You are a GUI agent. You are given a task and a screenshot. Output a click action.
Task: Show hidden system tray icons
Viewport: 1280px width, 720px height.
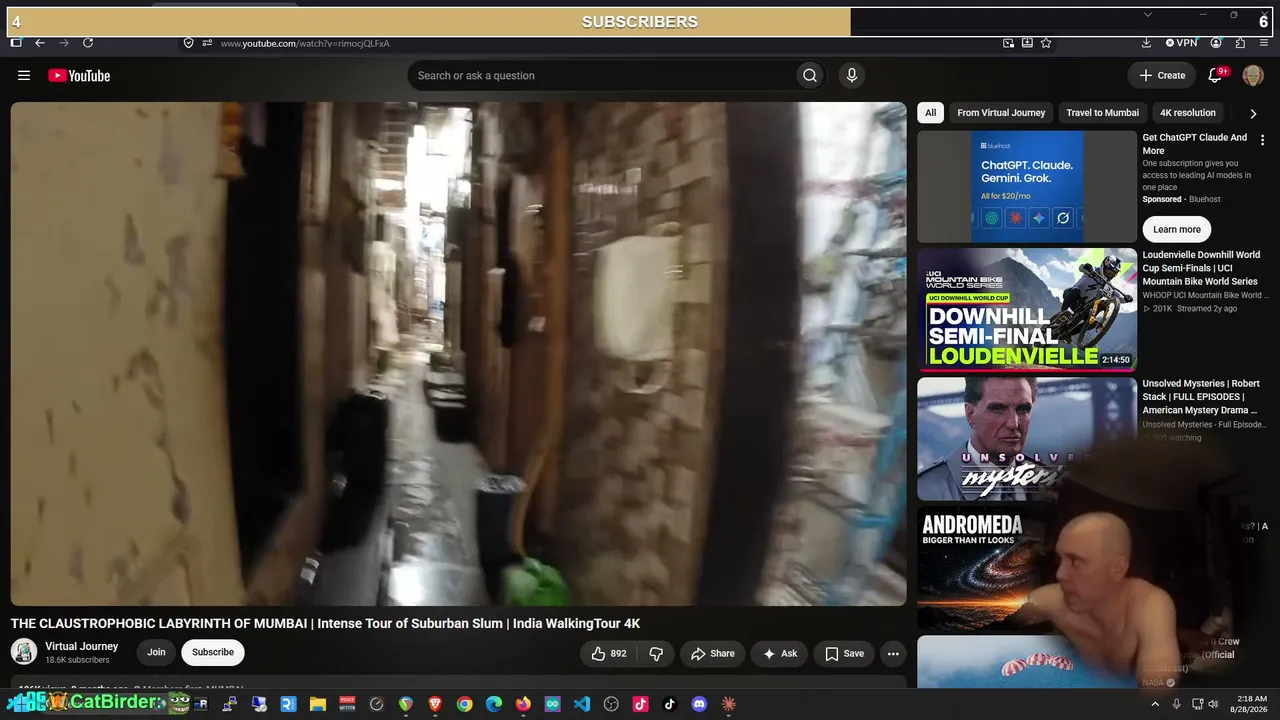[x=1155, y=704]
